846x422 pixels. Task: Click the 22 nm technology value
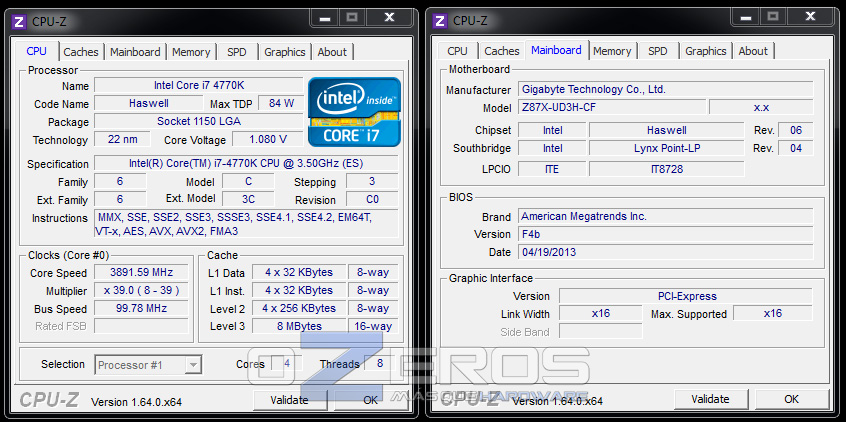tap(122, 139)
